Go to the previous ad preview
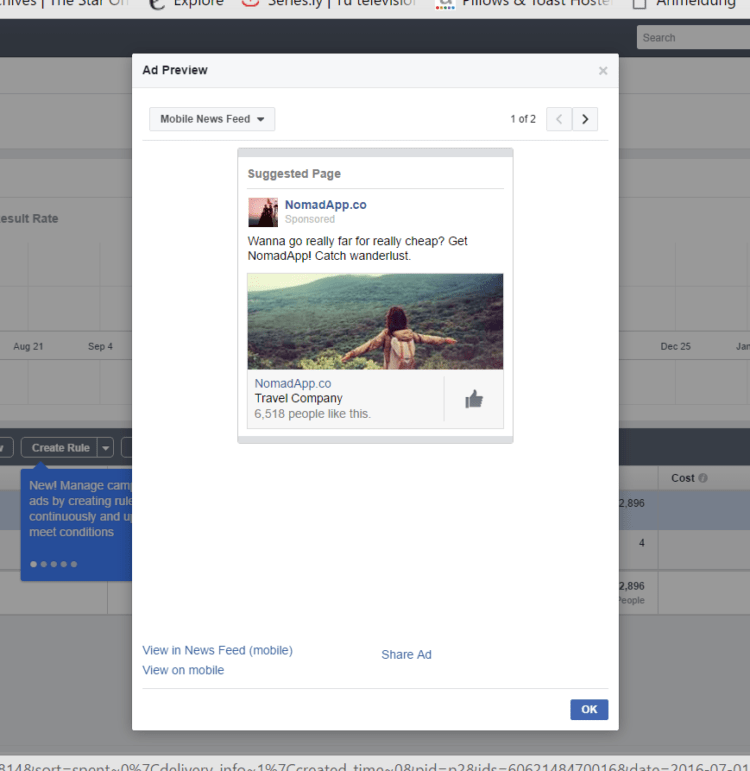This screenshot has width=750, height=771. tap(559, 119)
